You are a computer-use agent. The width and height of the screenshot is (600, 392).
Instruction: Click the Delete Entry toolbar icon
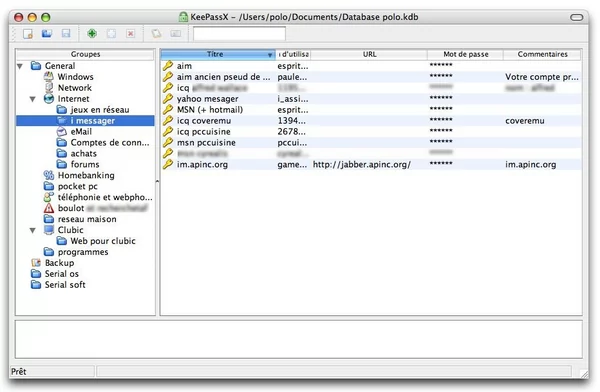click(130, 34)
